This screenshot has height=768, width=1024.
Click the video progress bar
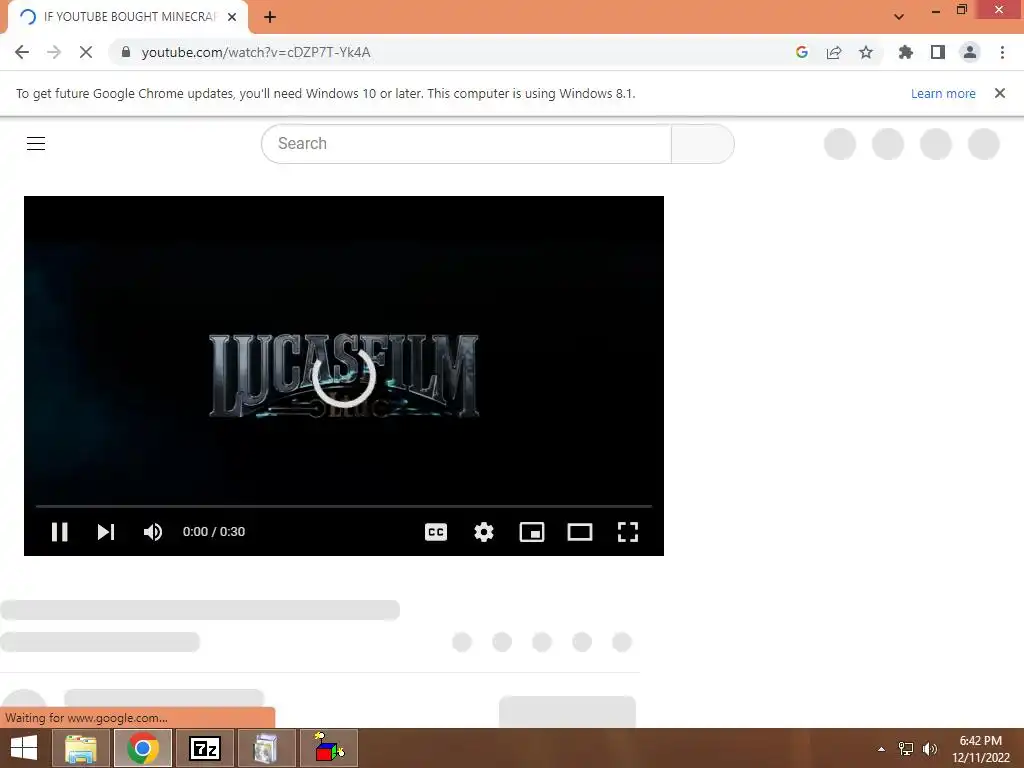344,506
